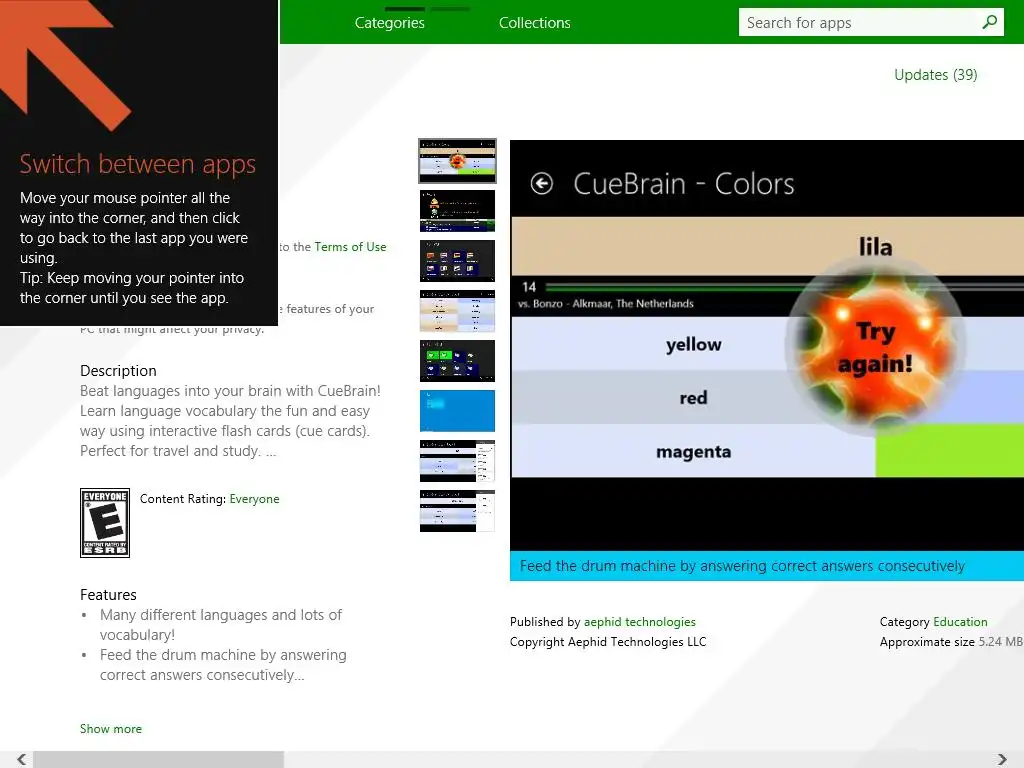
Task: Open the Terms of Use link
Action: click(350, 247)
